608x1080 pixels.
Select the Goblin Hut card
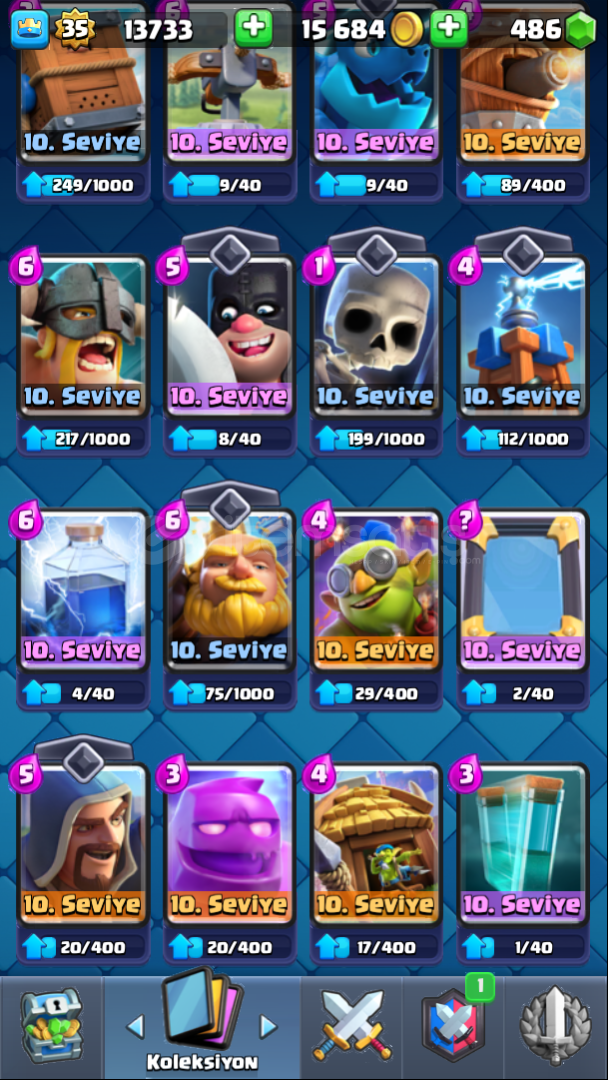coord(376,844)
